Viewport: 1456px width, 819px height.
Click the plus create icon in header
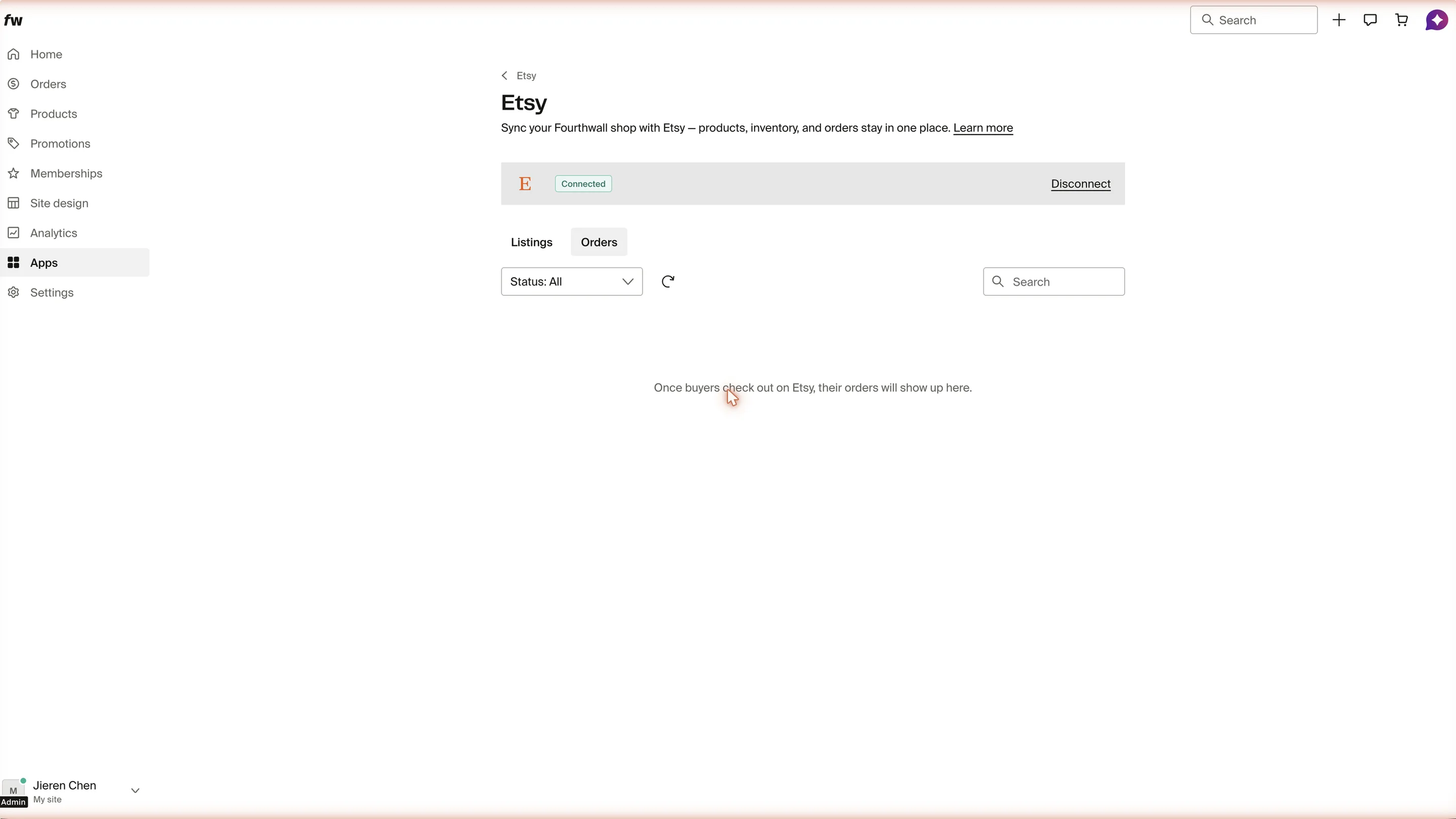coord(1339,20)
